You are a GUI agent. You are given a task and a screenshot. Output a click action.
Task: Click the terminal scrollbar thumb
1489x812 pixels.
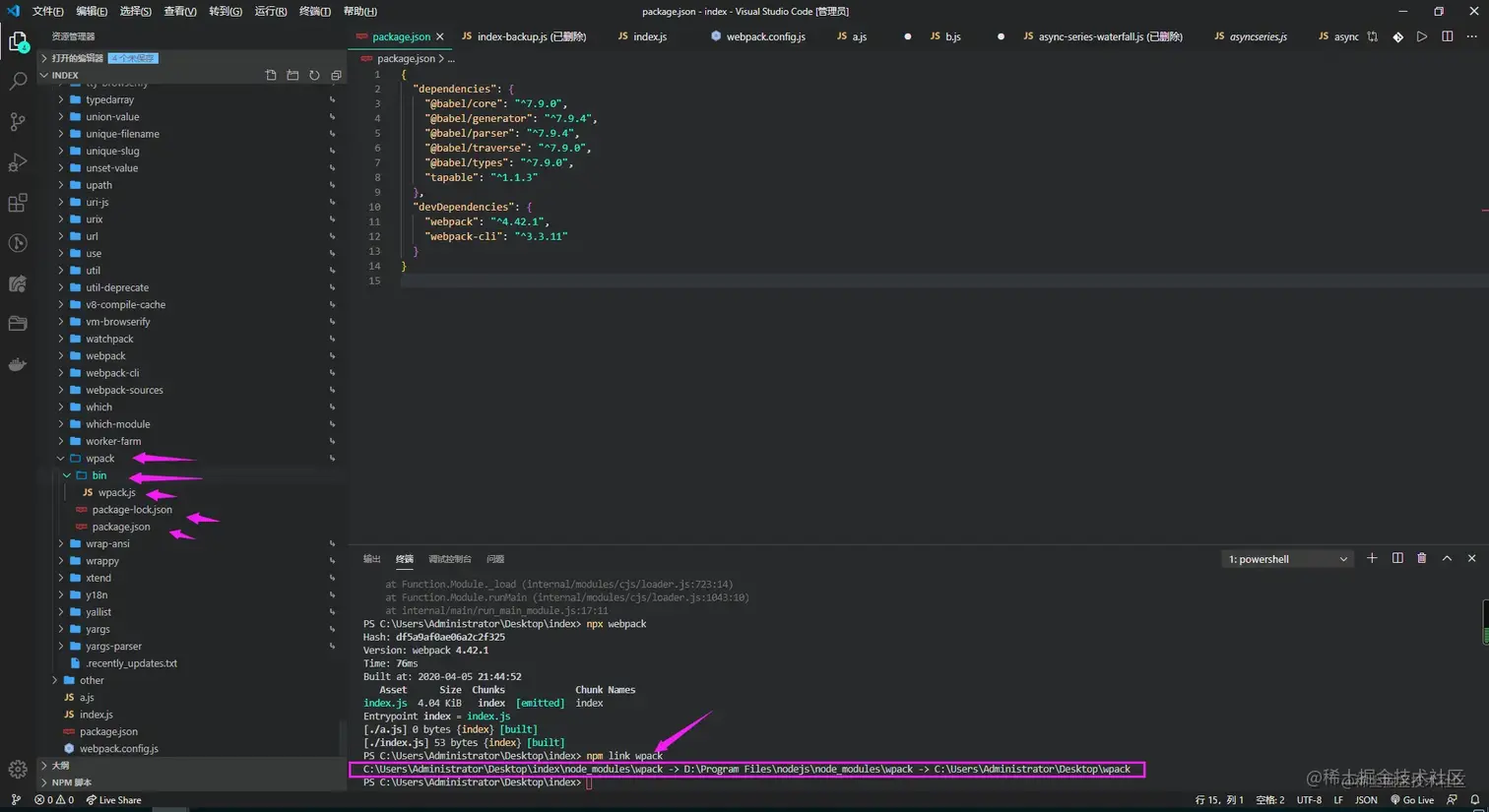coord(1485,622)
